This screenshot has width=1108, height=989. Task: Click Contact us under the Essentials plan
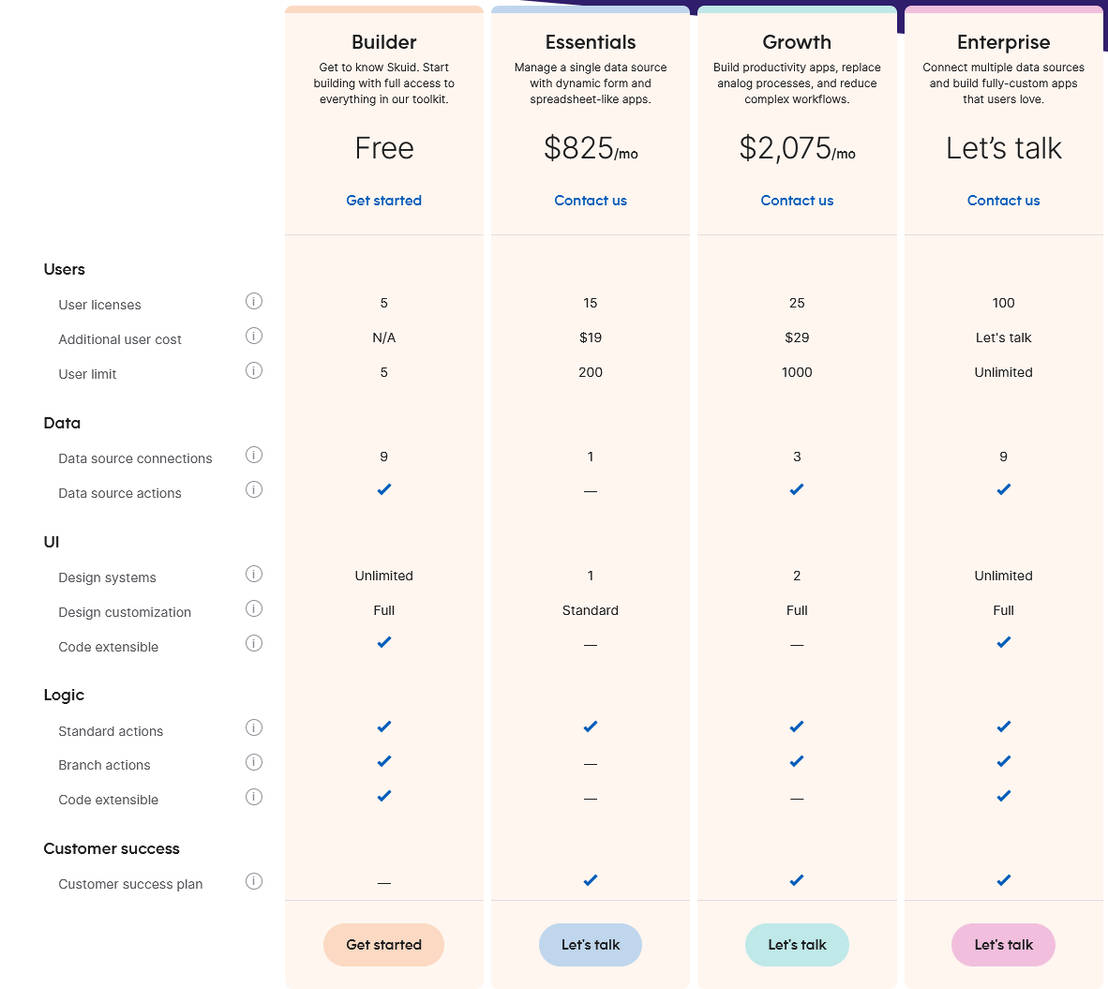pyautogui.click(x=590, y=200)
